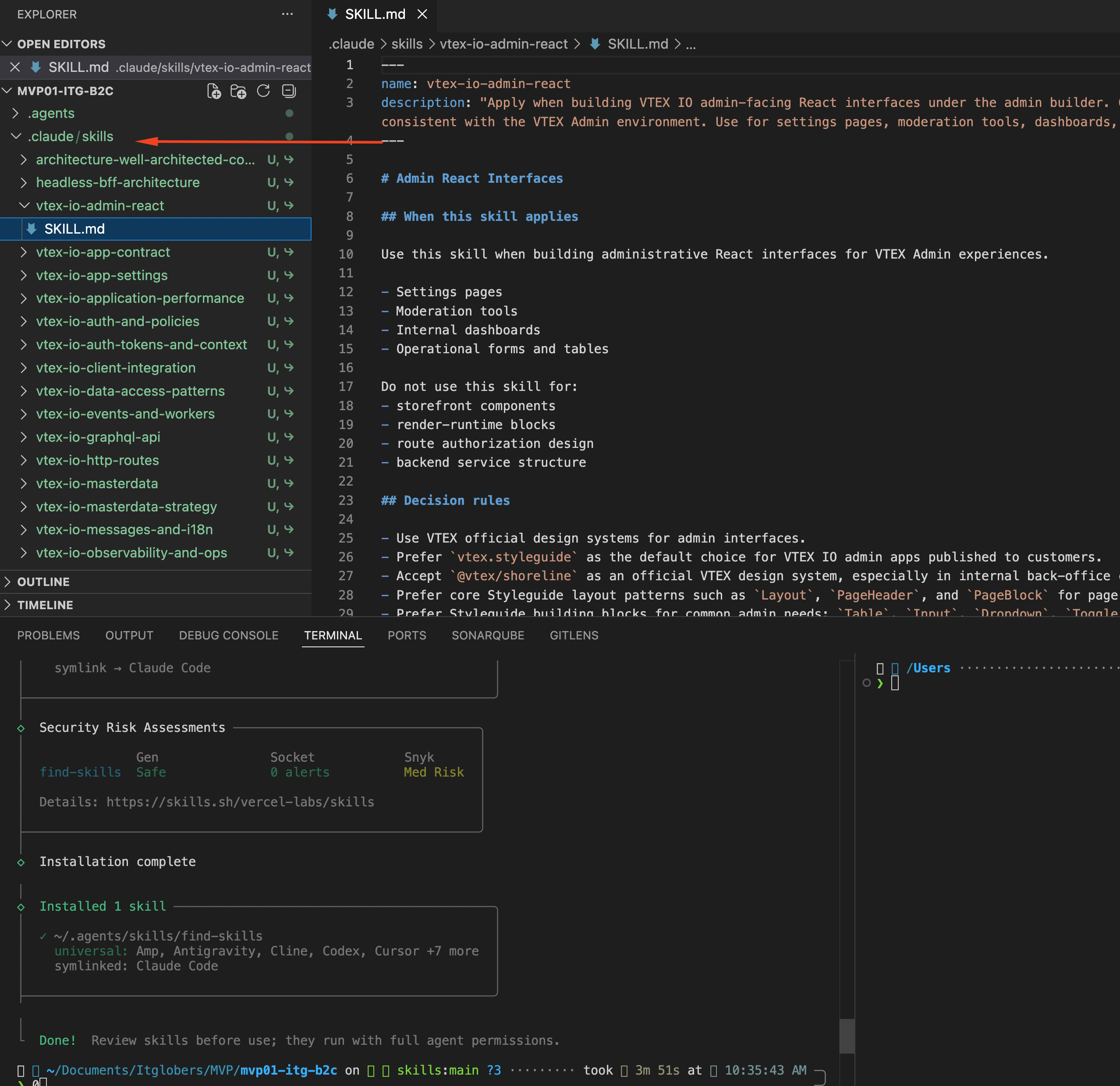Close the SKILL.md editor tab
The height and width of the screenshot is (1086, 1120).
pyautogui.click(x=422, y=14)
